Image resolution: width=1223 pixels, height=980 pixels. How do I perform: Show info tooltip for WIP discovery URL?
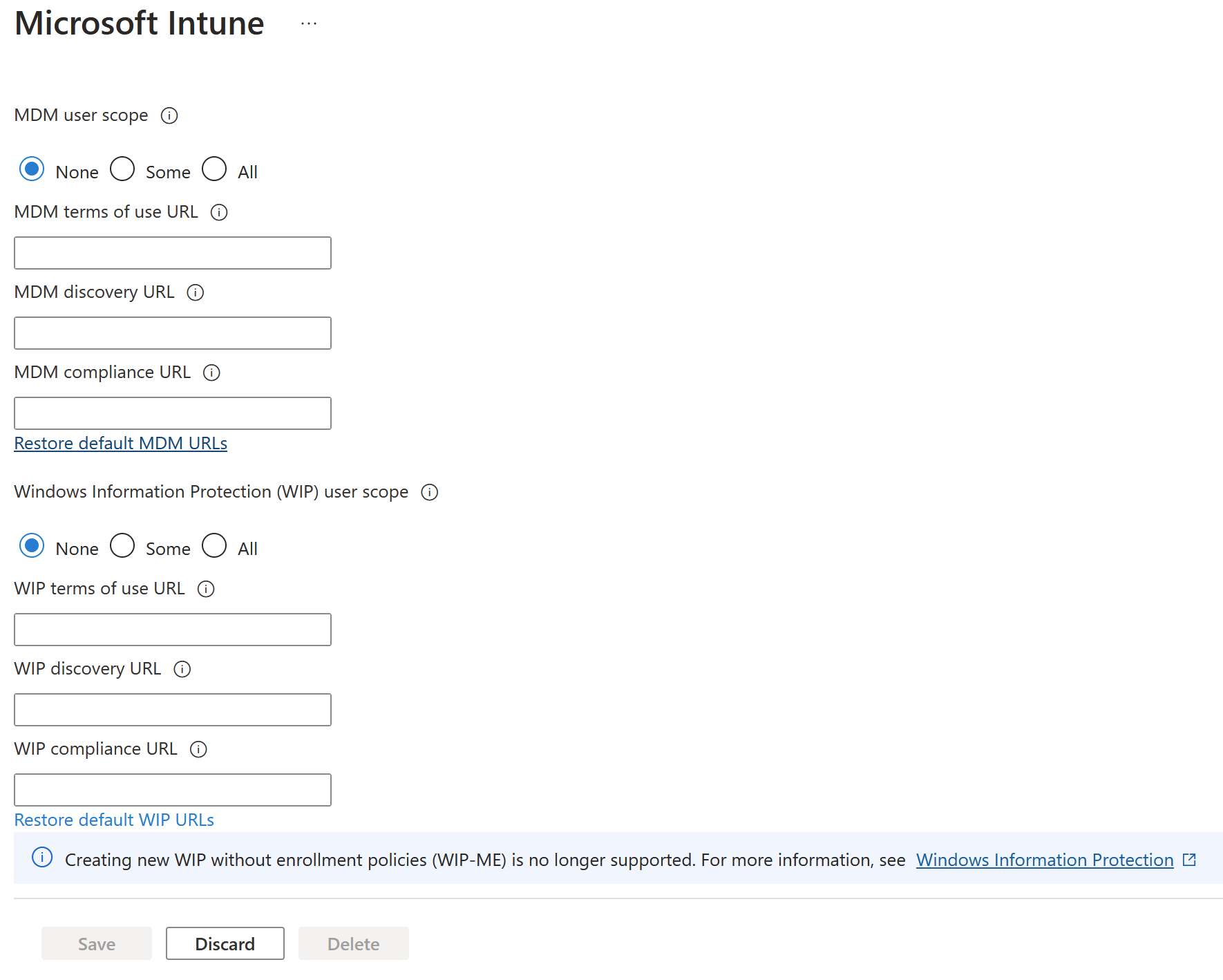coord(182,669)
